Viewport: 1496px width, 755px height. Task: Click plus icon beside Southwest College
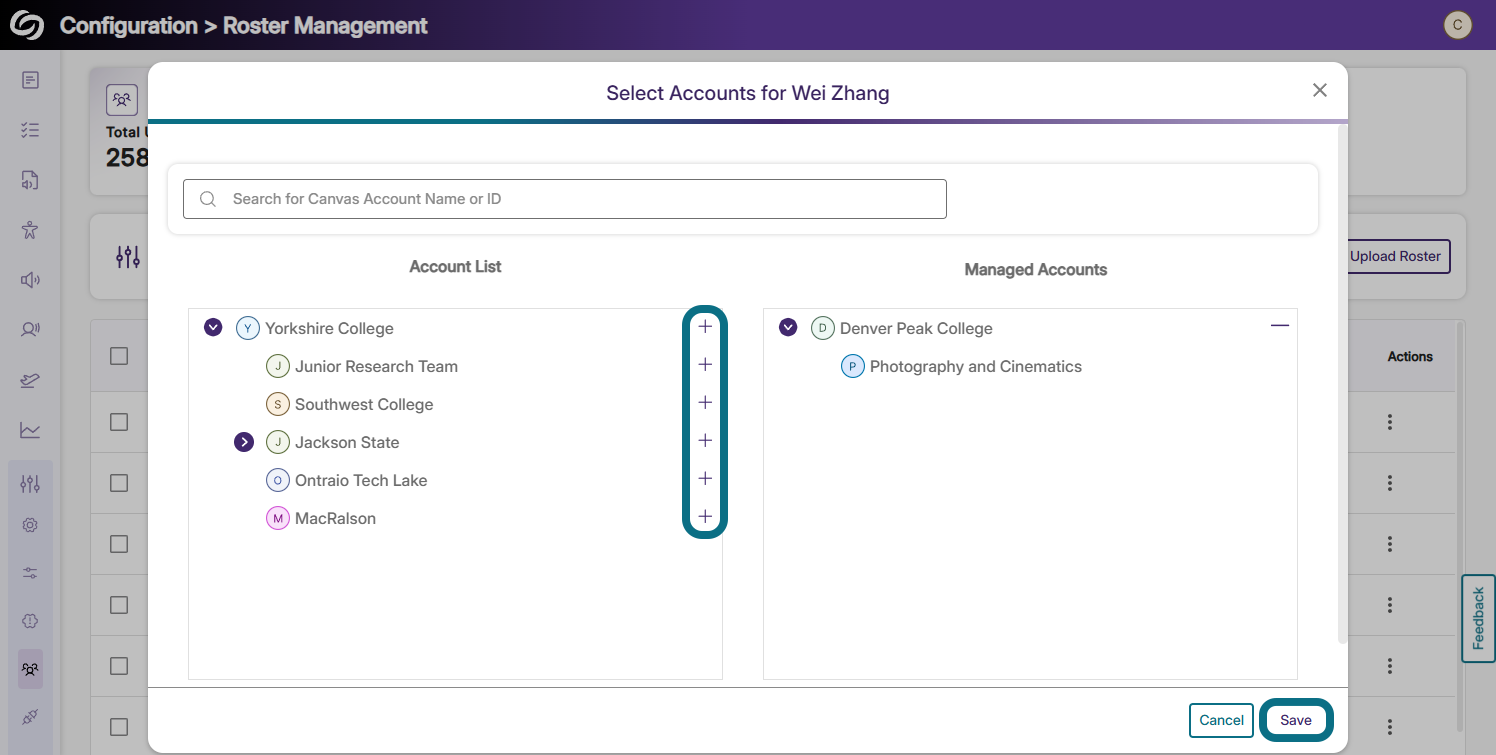pos(705,403)
